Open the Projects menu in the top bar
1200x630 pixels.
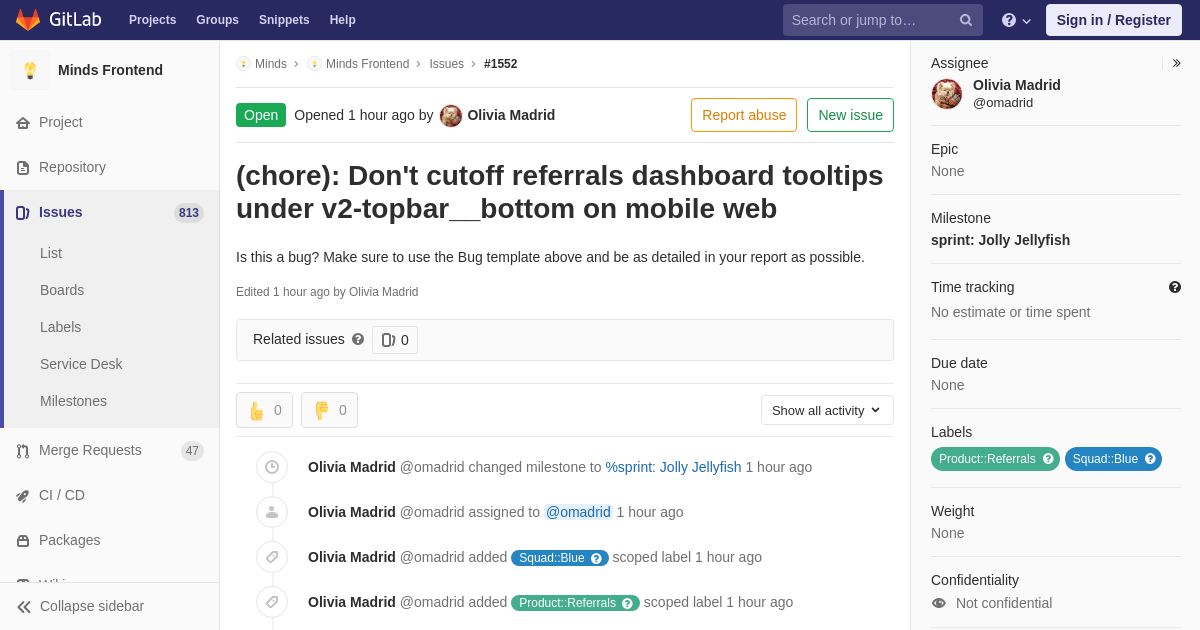coord(152,20)
